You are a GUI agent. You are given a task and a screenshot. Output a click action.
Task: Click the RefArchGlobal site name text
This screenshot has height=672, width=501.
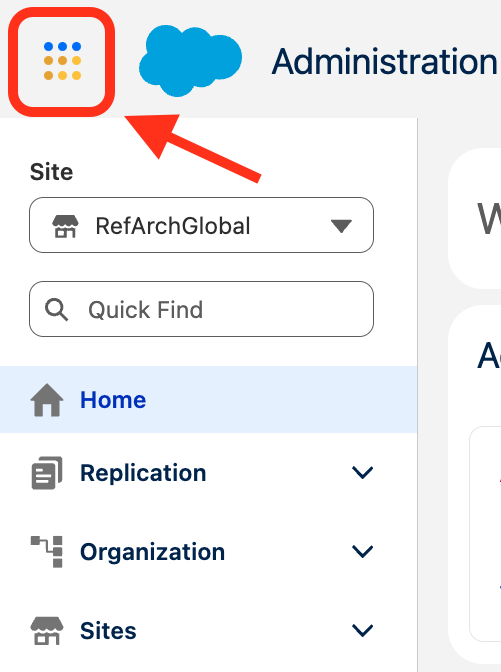pos(173,226)
